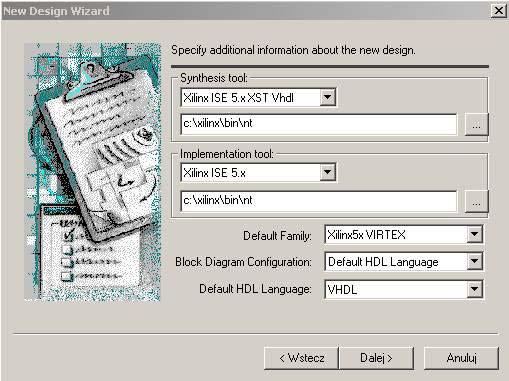
Task: Click the implementation tool path input field
Action: (x=319, y=201)
